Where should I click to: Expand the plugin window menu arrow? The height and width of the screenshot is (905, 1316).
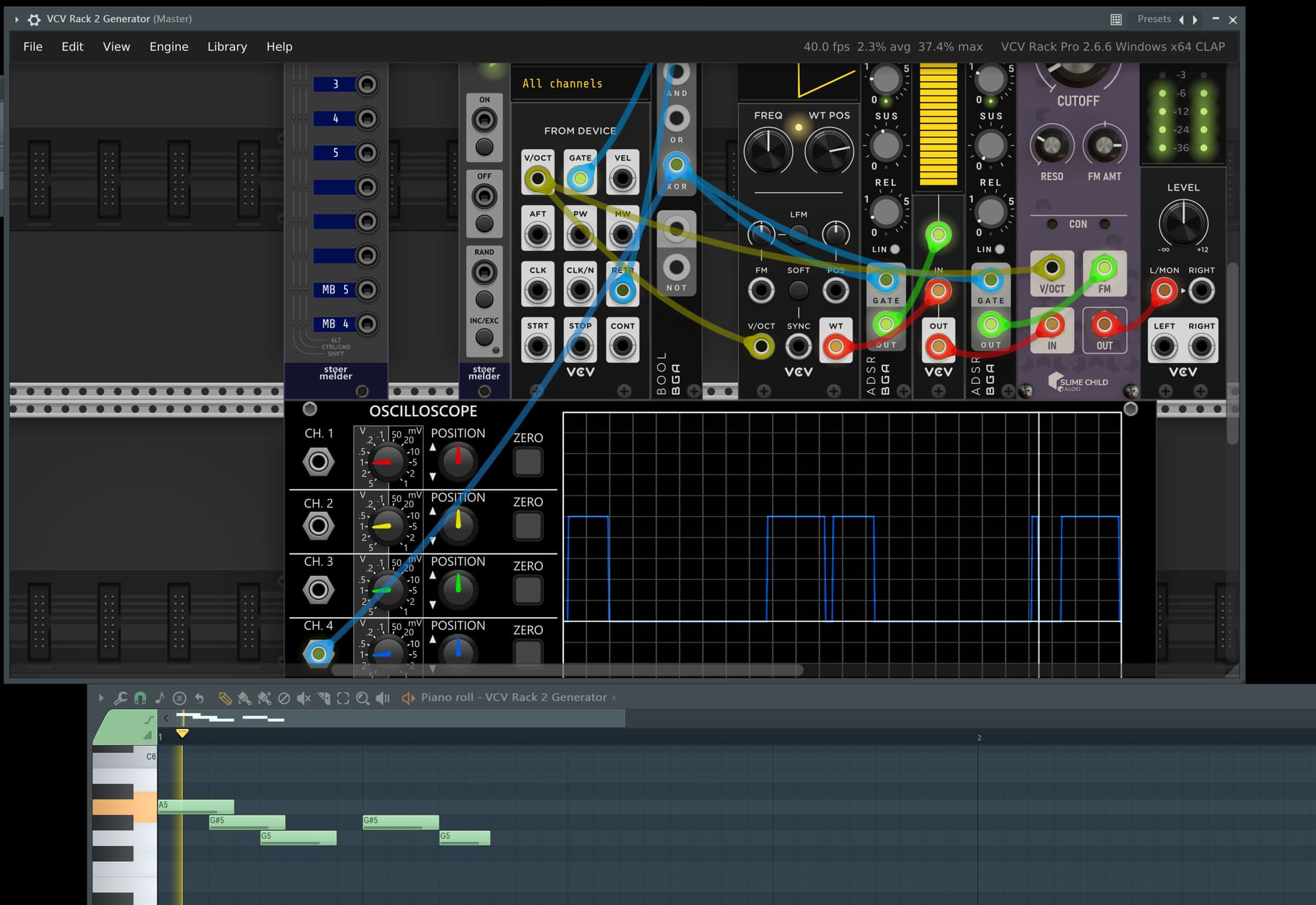pyautogui.click(x=16, y=19)
